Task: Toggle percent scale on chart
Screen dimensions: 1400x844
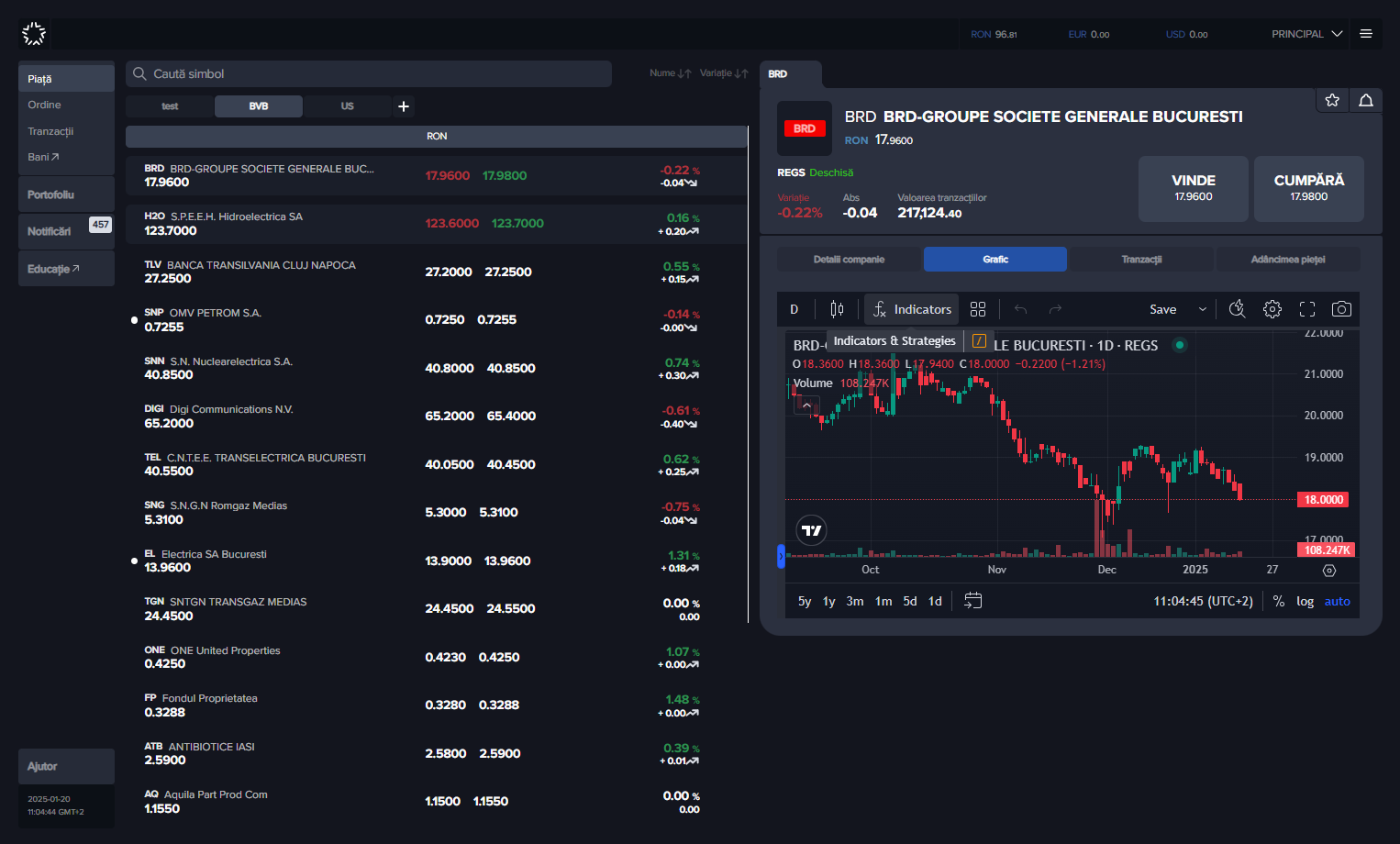Action: [1279, 602]
